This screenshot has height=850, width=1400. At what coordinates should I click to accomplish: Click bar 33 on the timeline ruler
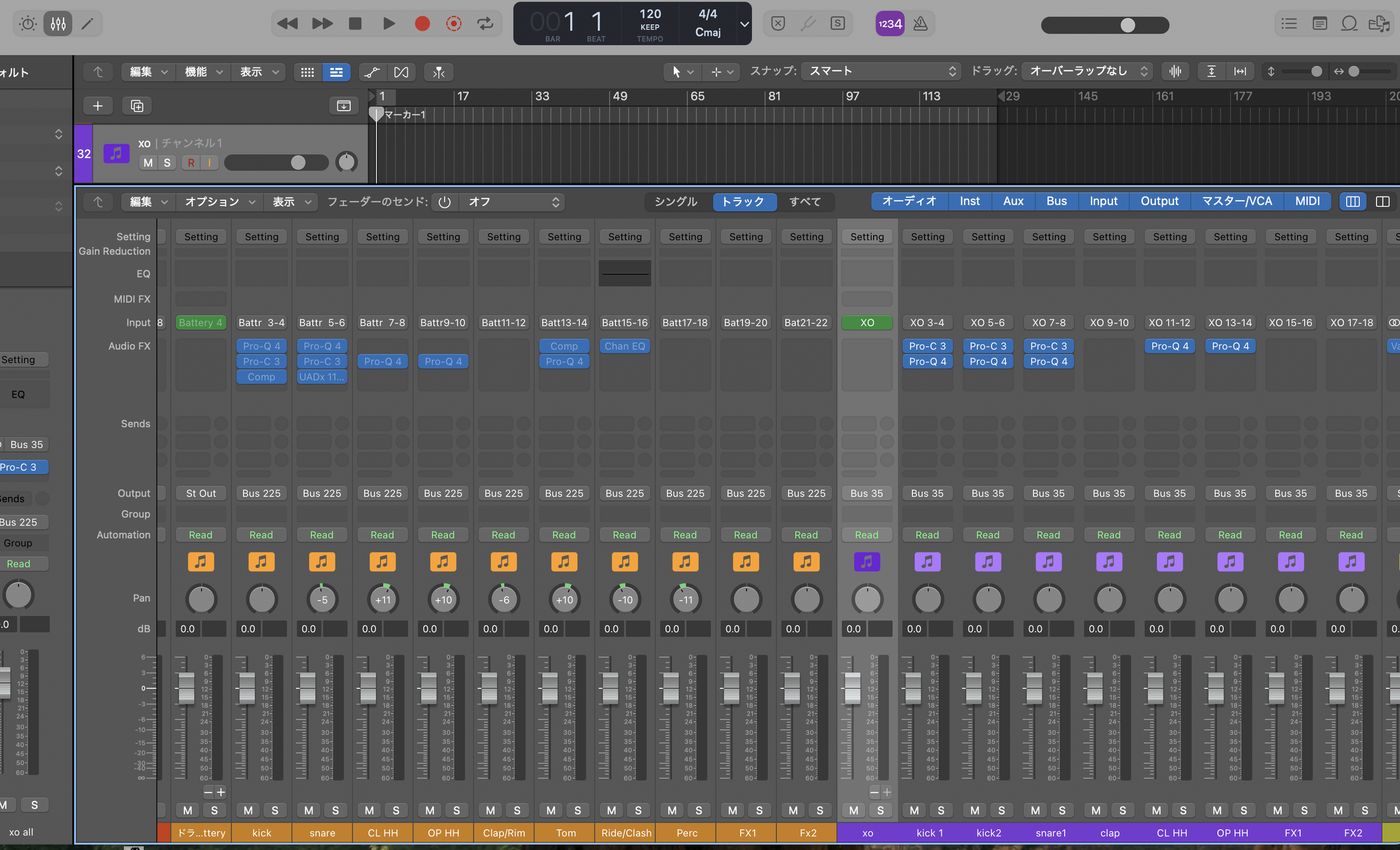click(x=542, y=96)
